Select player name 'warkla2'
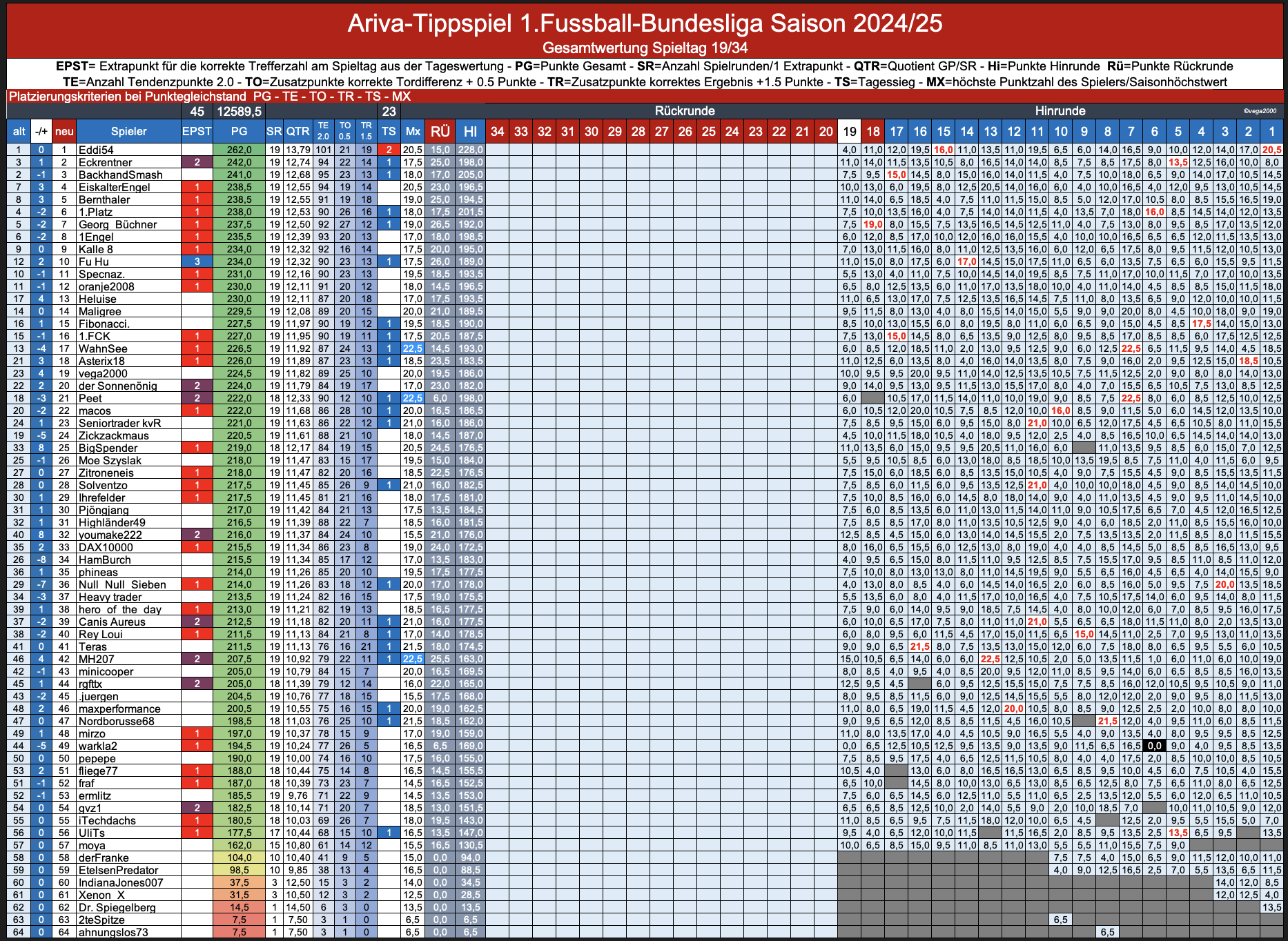Viewport: 1288px width, 941px height. (98, 746)
